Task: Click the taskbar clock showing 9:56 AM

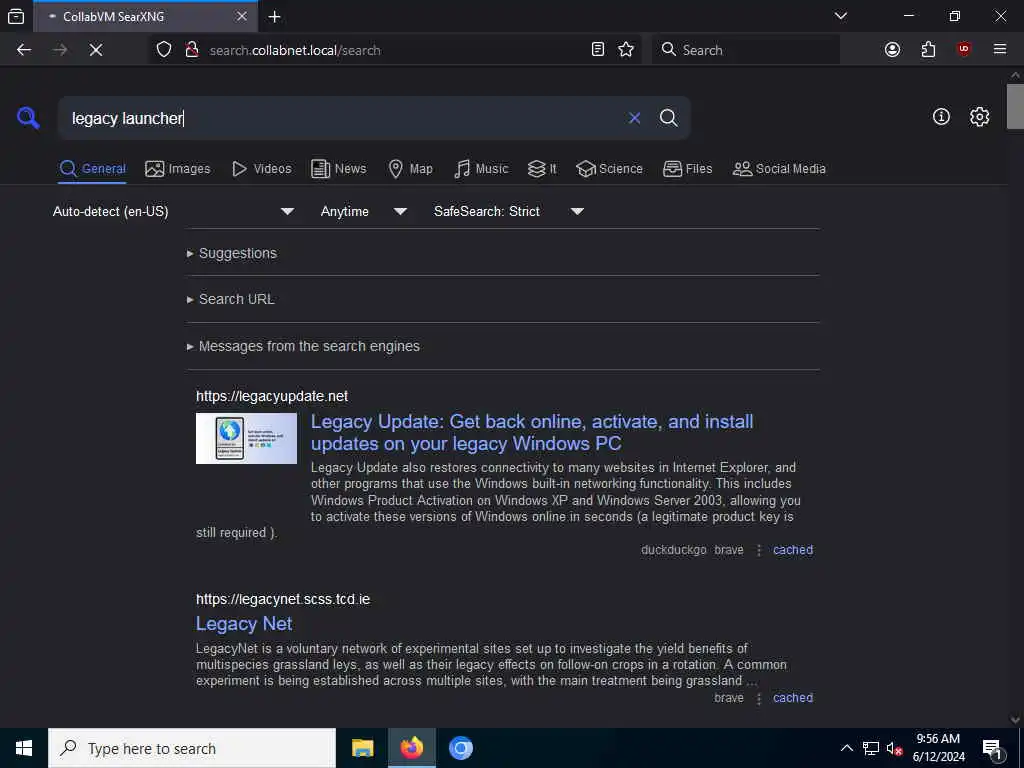Action: [938, 748]
